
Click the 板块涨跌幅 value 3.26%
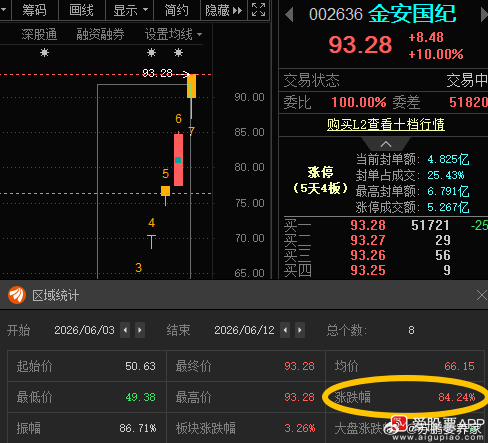300,428
